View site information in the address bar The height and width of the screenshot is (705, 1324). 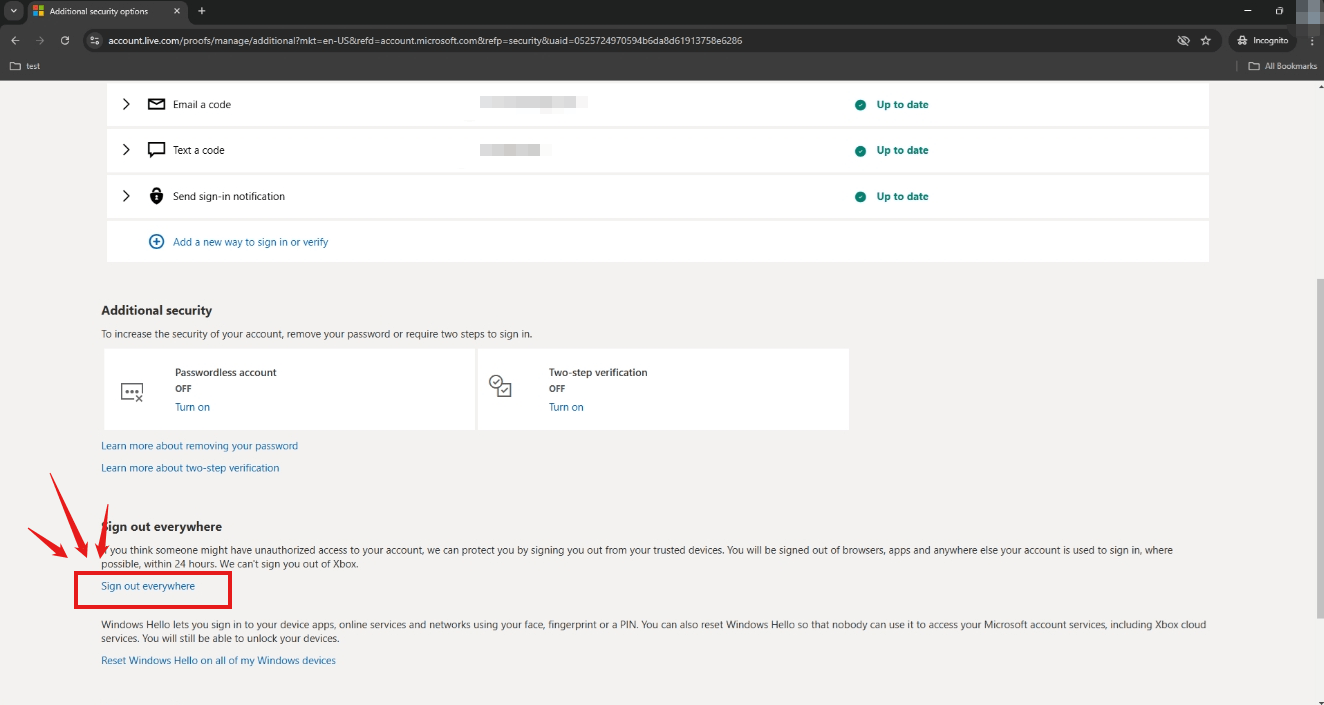tap(95, 41)
